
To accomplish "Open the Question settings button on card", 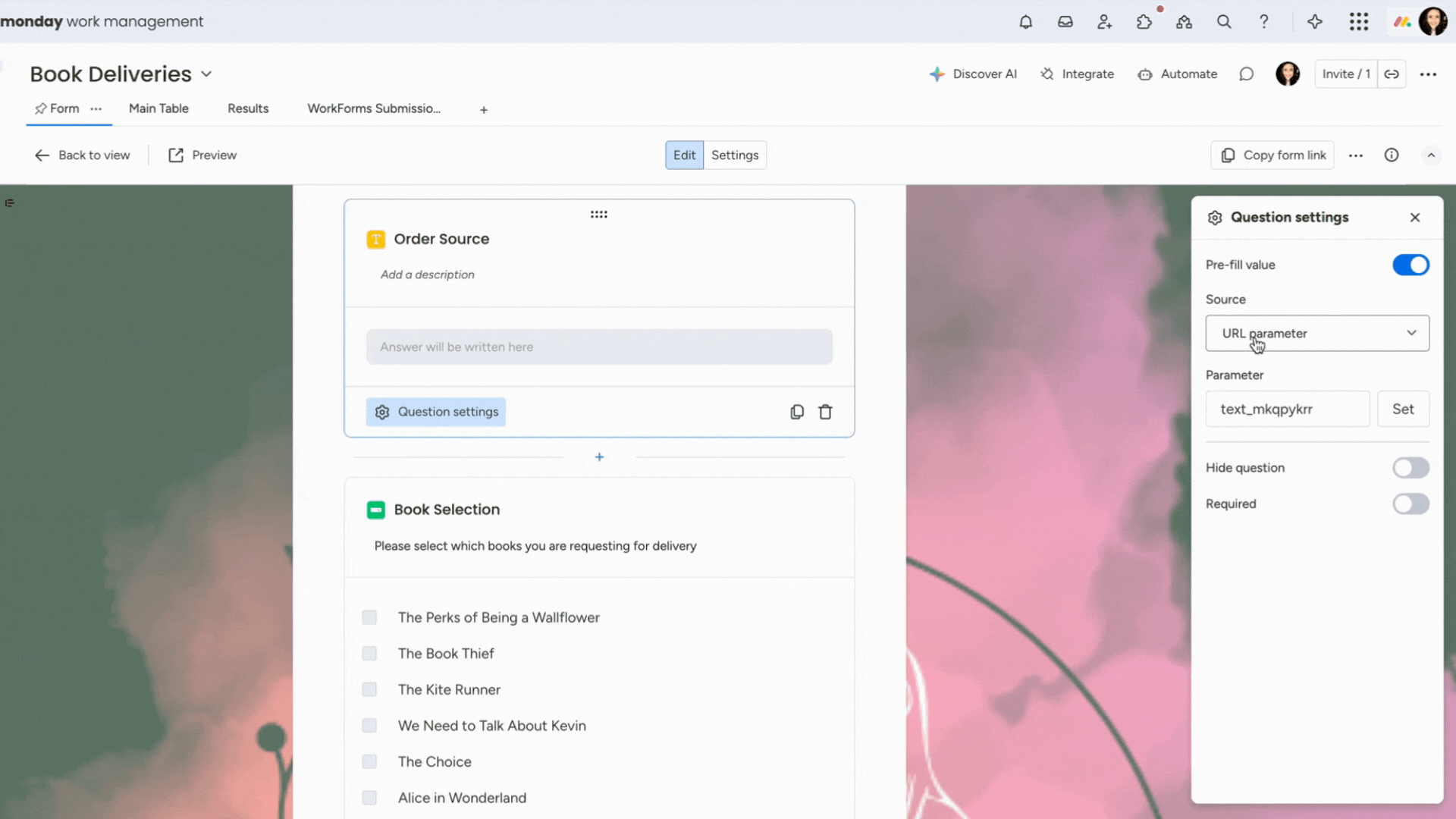I will (436, 412).
